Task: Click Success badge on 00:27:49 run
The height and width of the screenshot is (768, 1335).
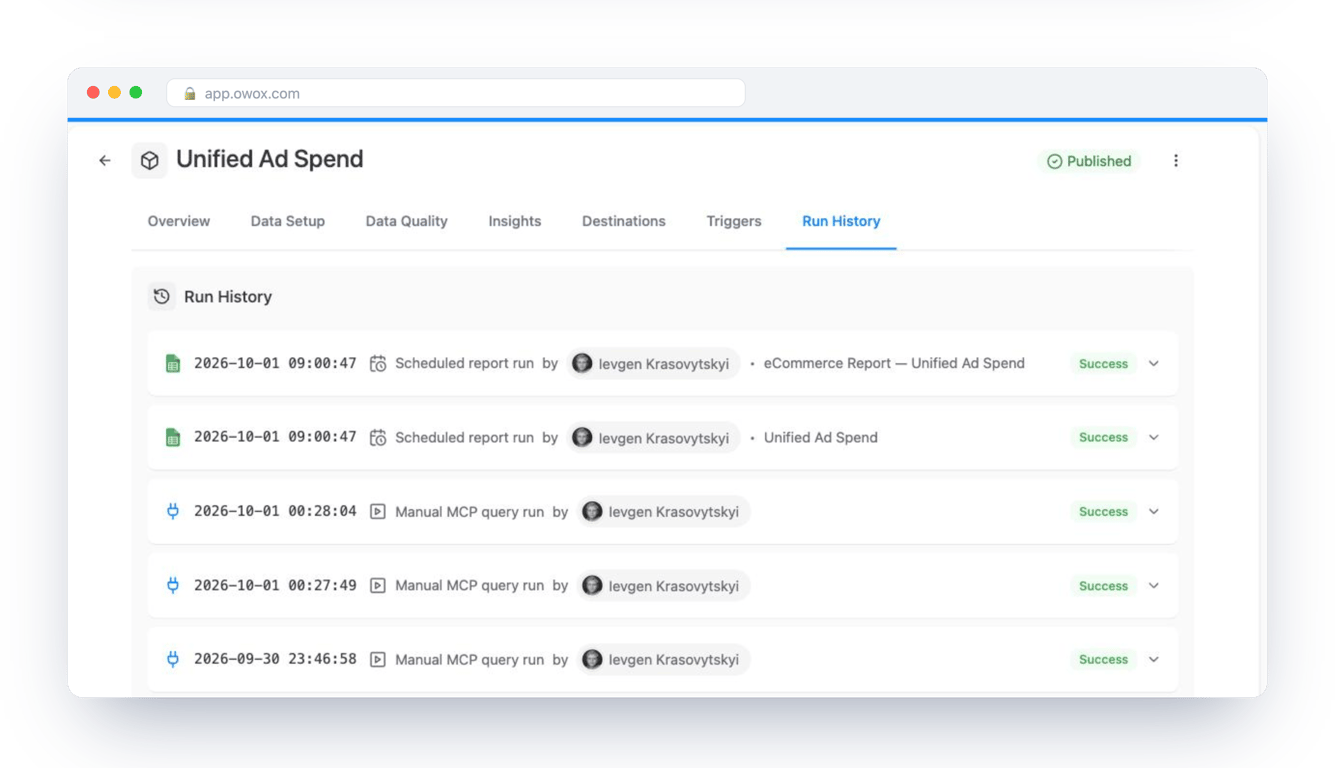Action: (x=1103, y=586)
